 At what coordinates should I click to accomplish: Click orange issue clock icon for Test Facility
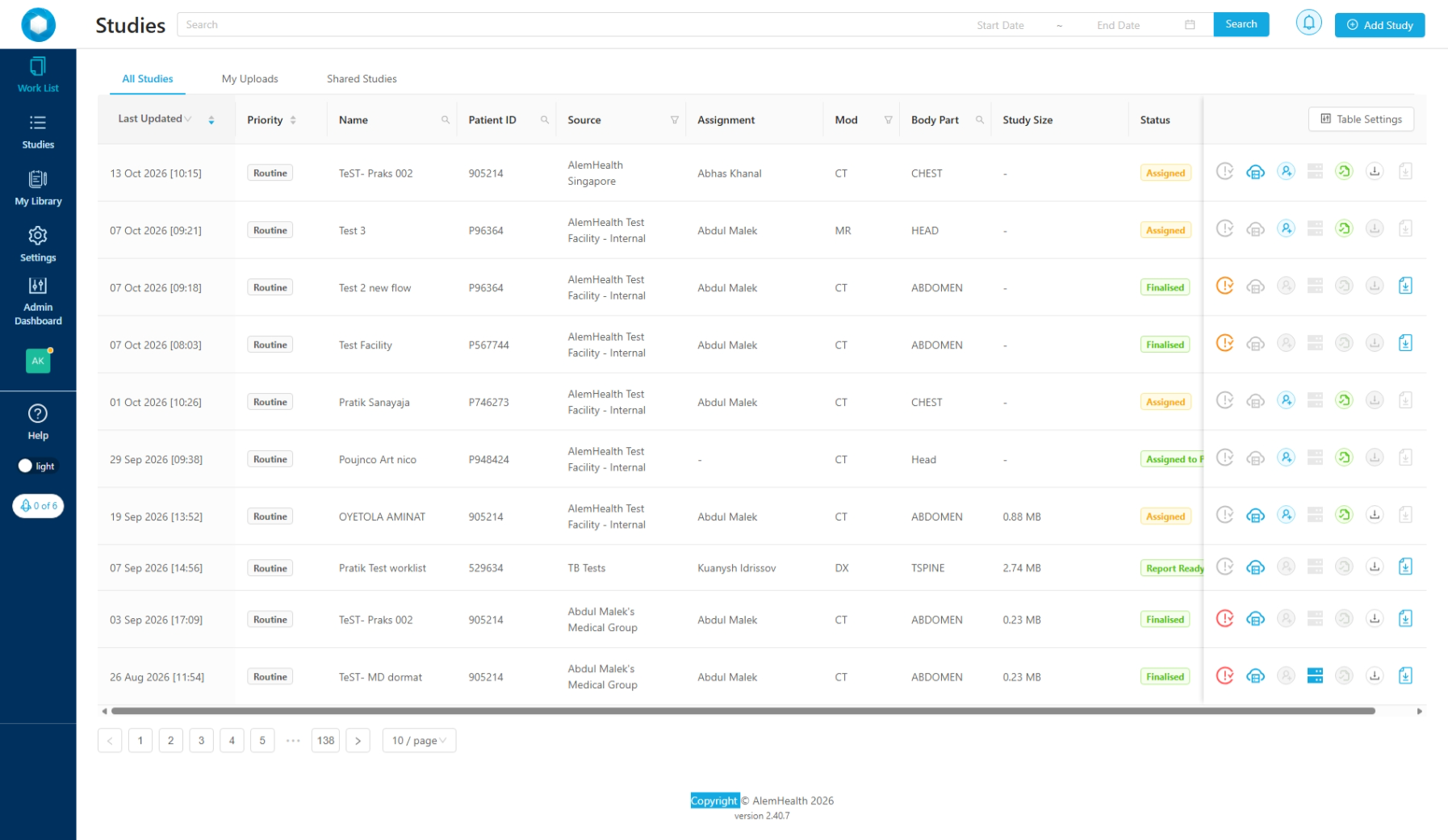coord(1224,344)
